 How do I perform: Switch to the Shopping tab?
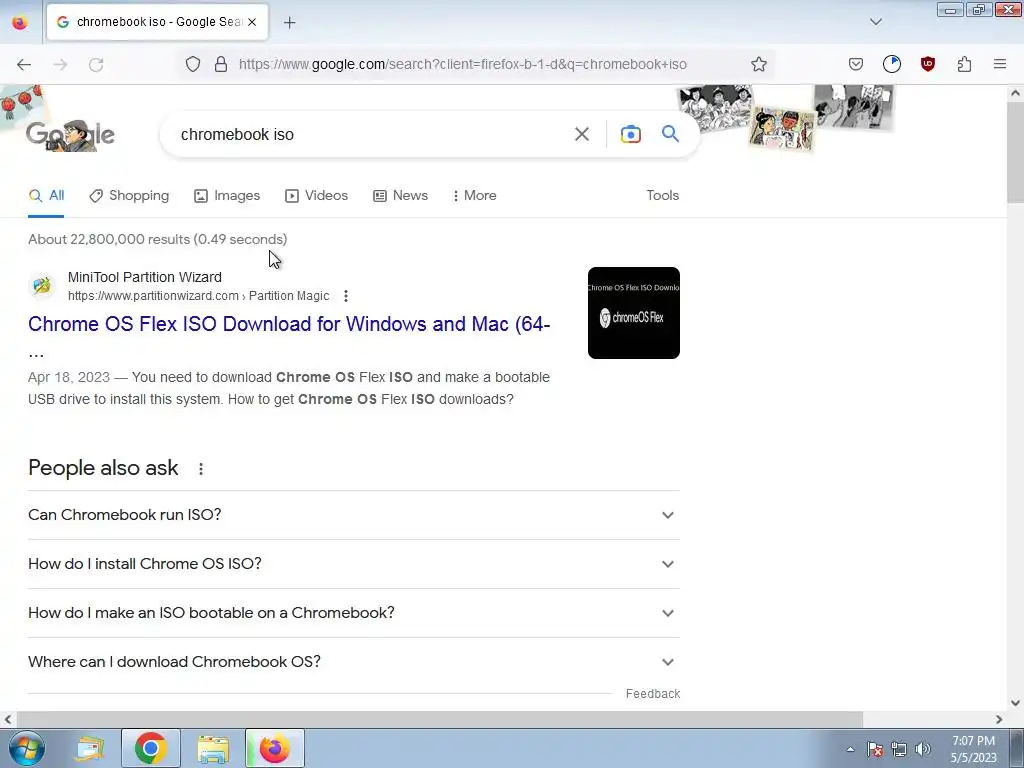[x=129, y=195]
